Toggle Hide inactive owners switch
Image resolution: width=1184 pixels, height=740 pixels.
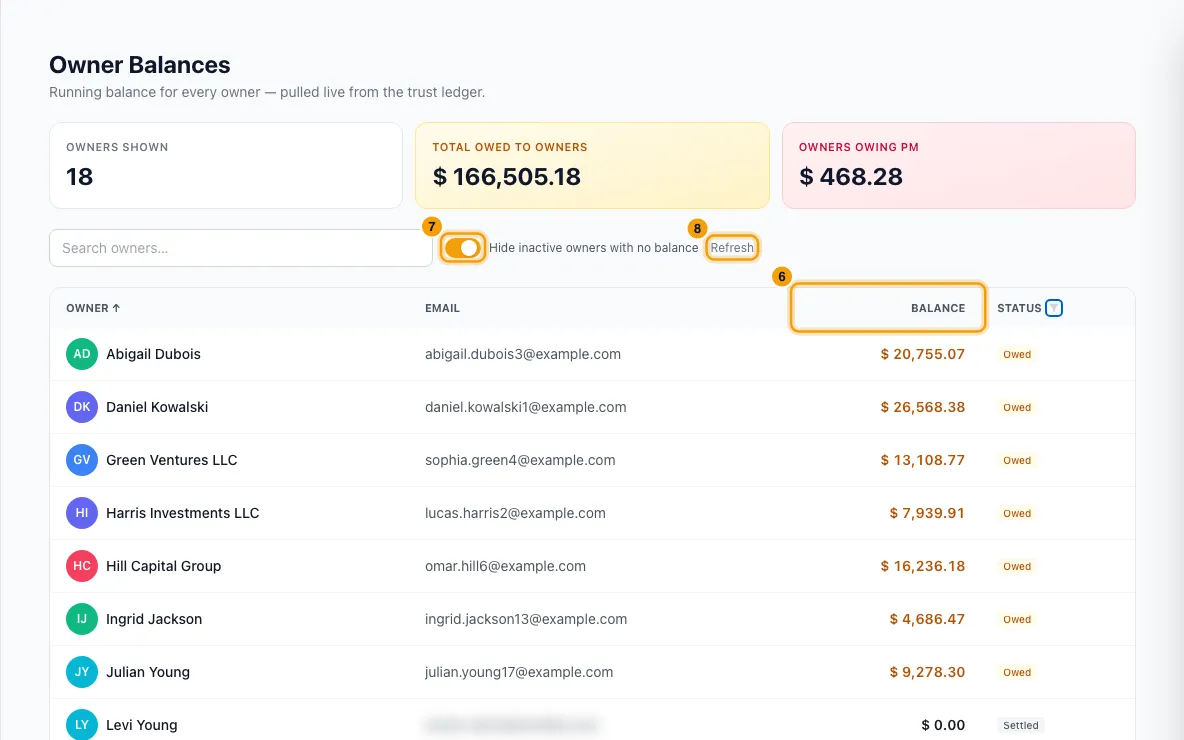click(462, 248)
